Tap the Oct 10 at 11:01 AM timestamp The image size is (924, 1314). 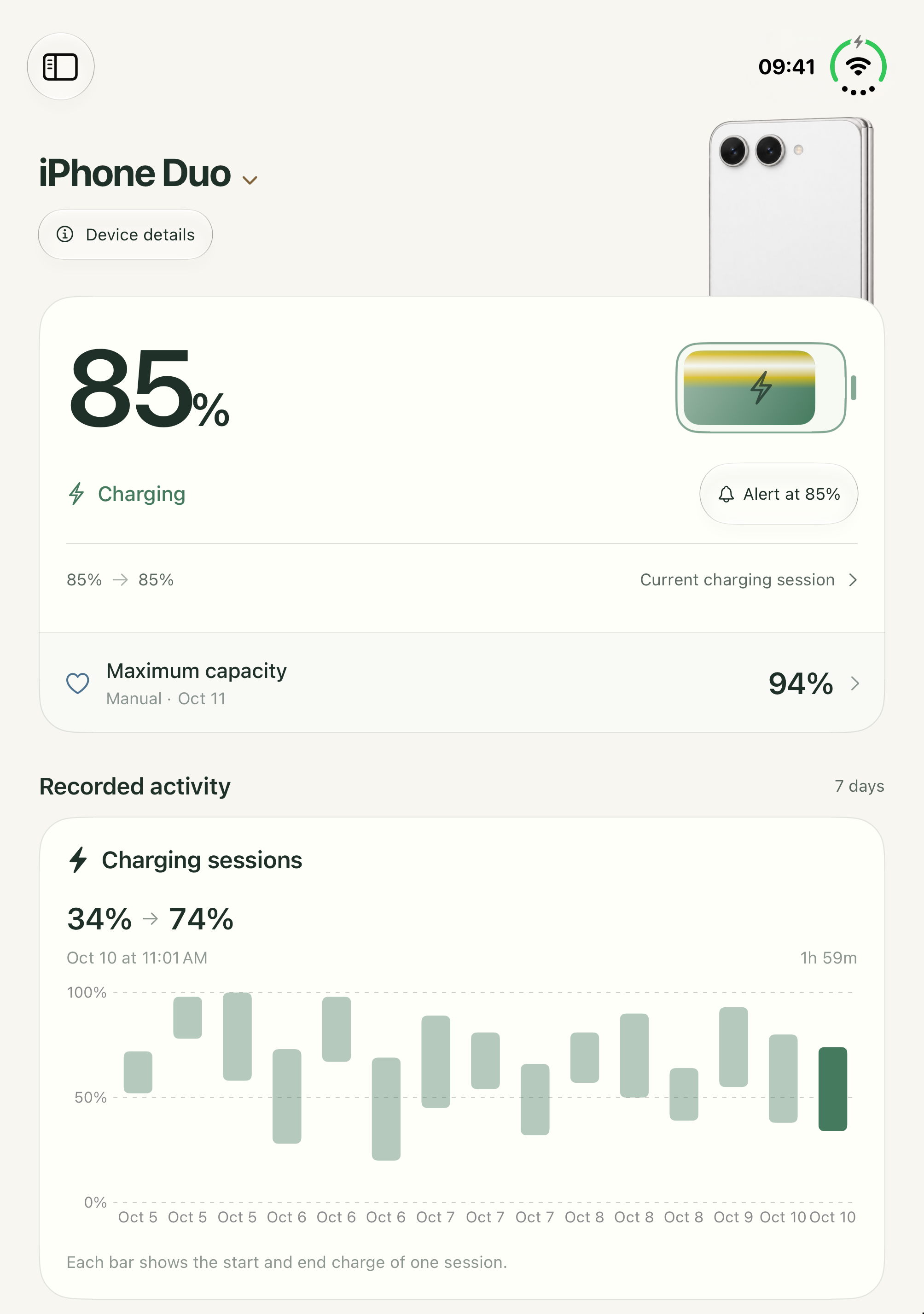[x=137, y=958]
